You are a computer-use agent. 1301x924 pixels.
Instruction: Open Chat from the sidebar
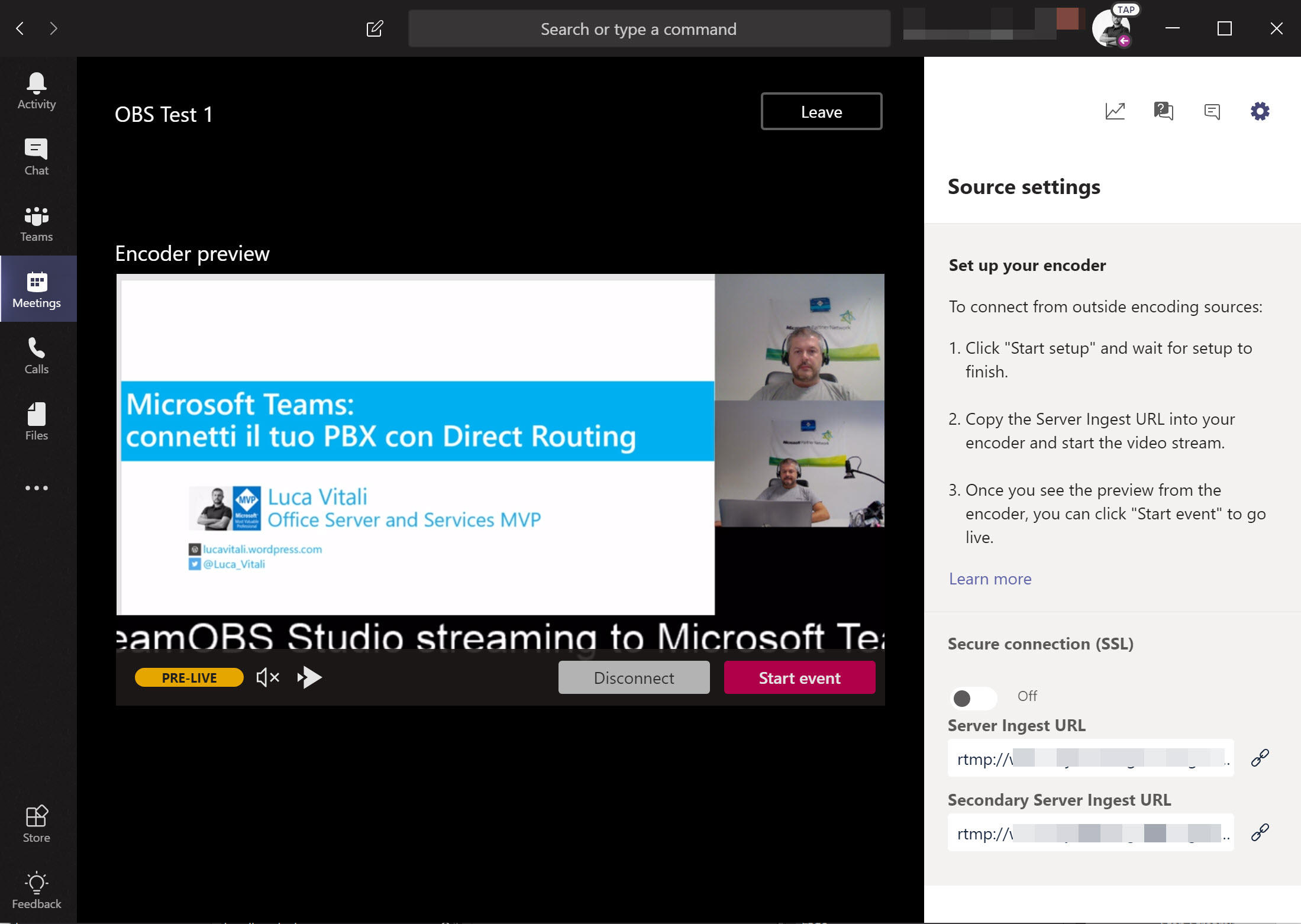click(x=35, y=156)
